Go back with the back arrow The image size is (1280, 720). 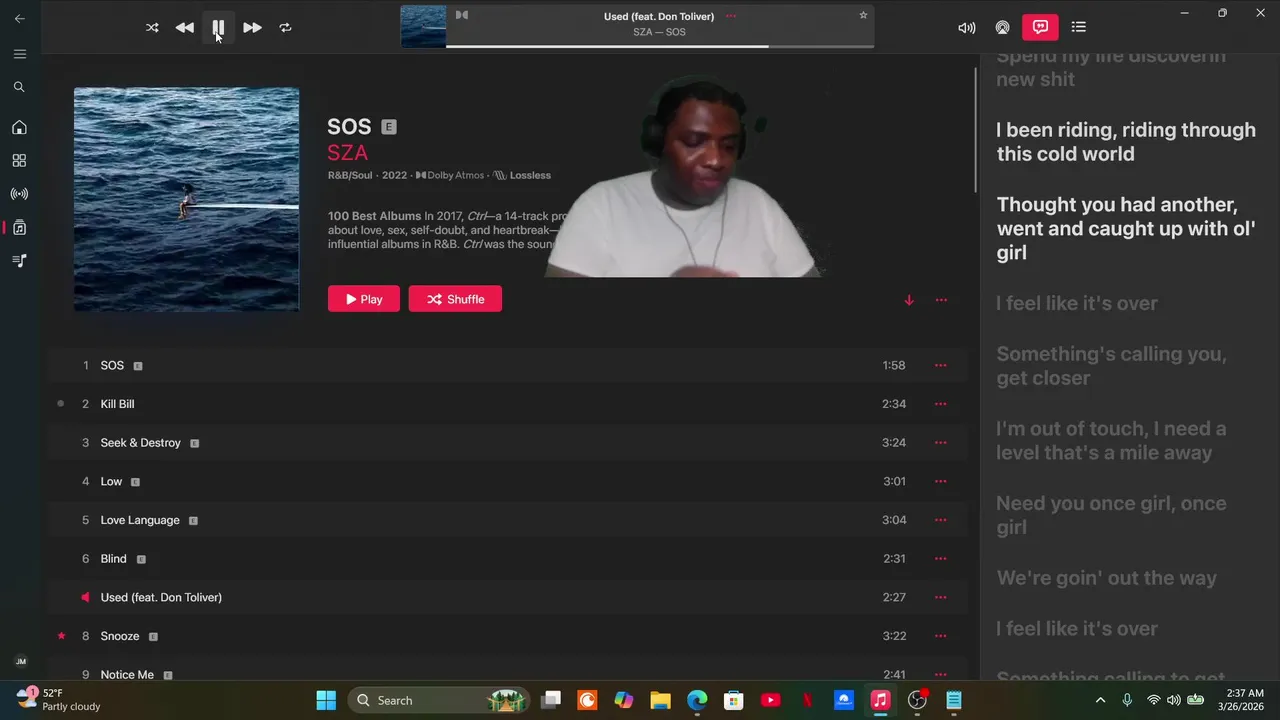pyautogui.click(x=19, y=18)
